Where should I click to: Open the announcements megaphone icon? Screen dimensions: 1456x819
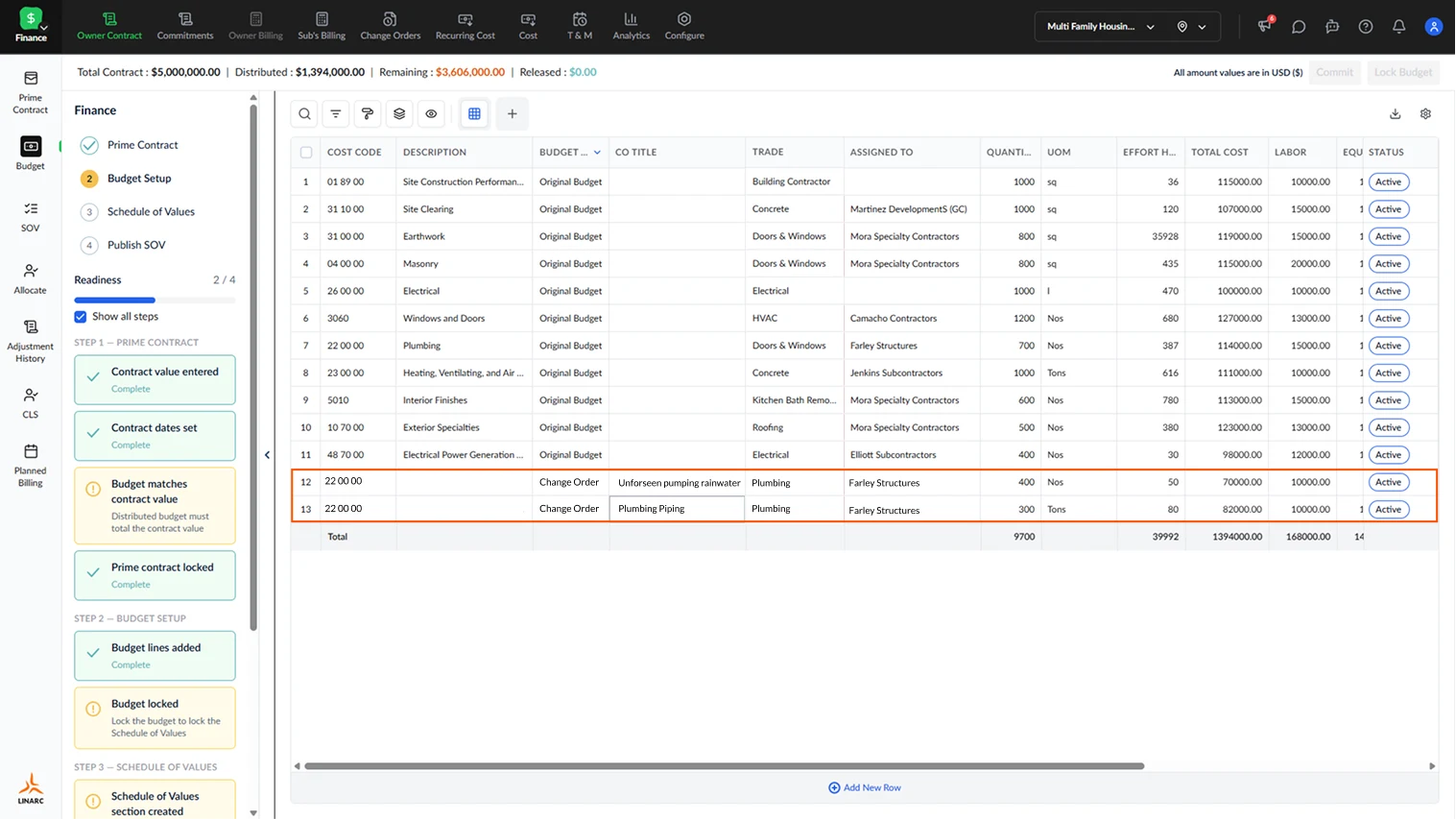point(1265,26)
